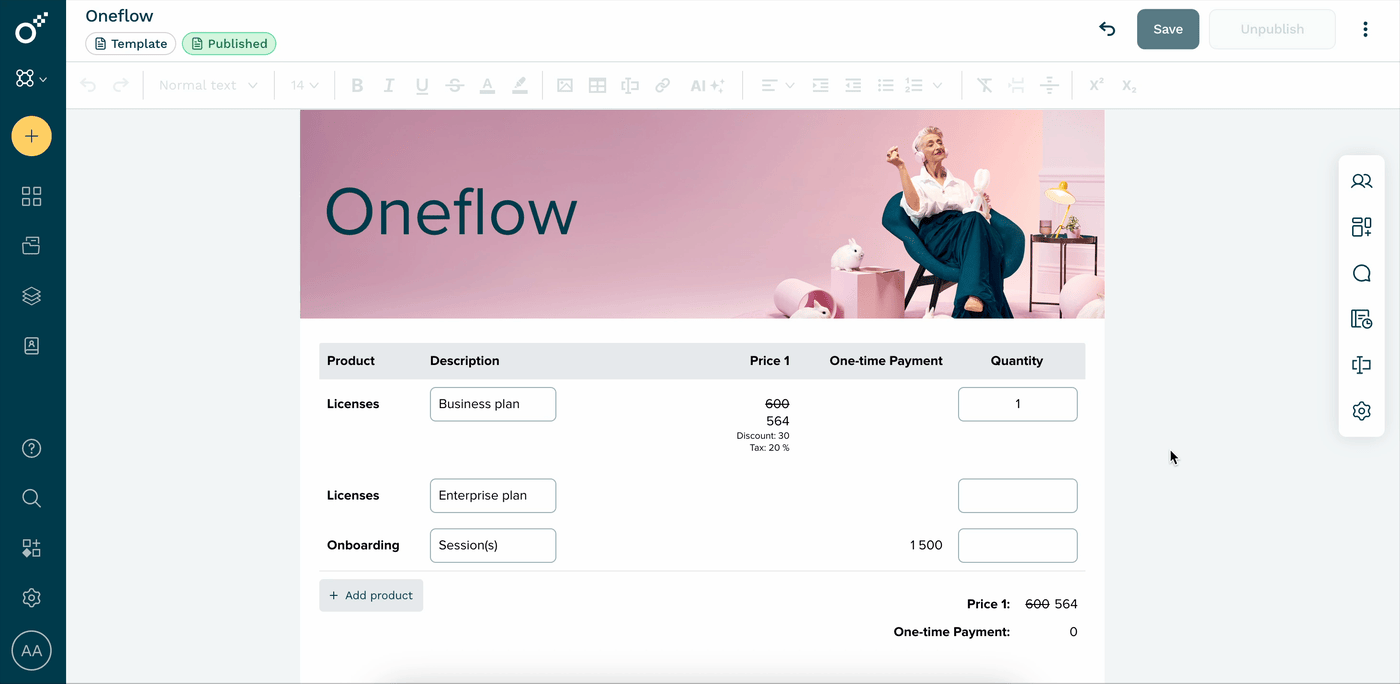
Task: Decrease indent in toolbar
Action: (x=853, y=85)
